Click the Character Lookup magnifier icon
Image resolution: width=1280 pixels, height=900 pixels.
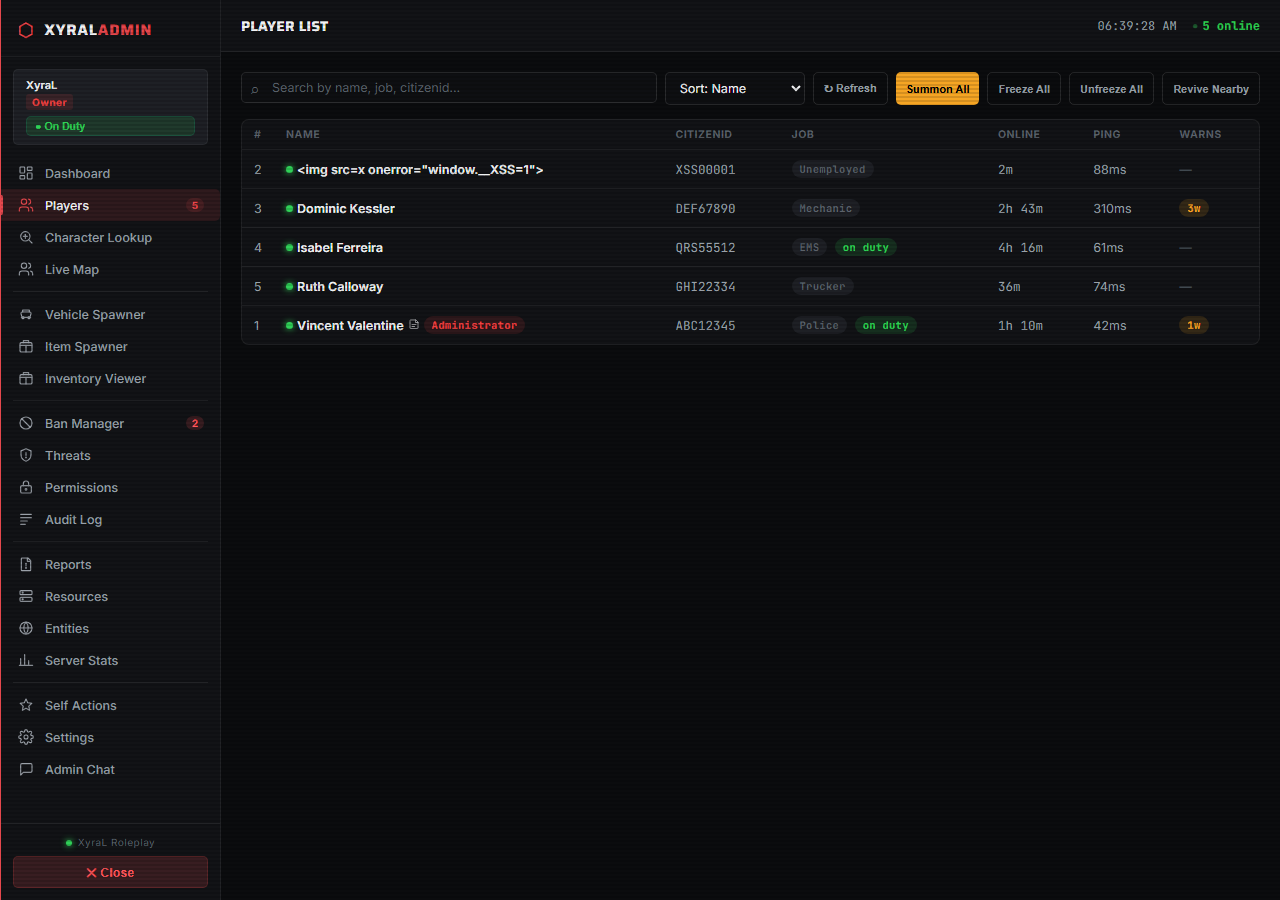click(26, 237)
